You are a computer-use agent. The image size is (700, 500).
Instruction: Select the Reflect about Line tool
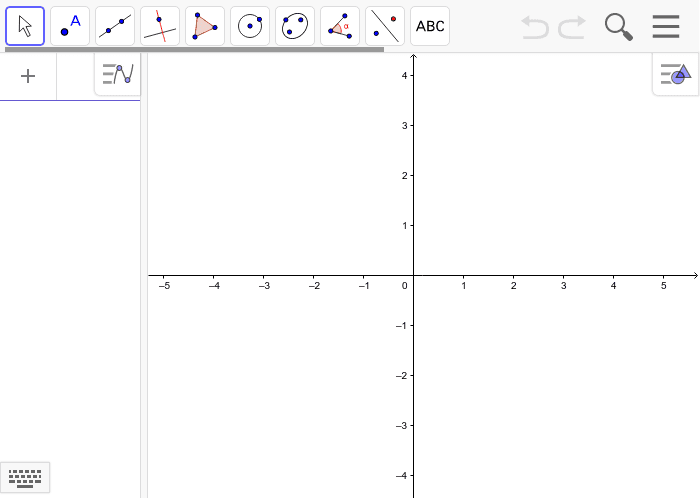[x=385, y=26]
